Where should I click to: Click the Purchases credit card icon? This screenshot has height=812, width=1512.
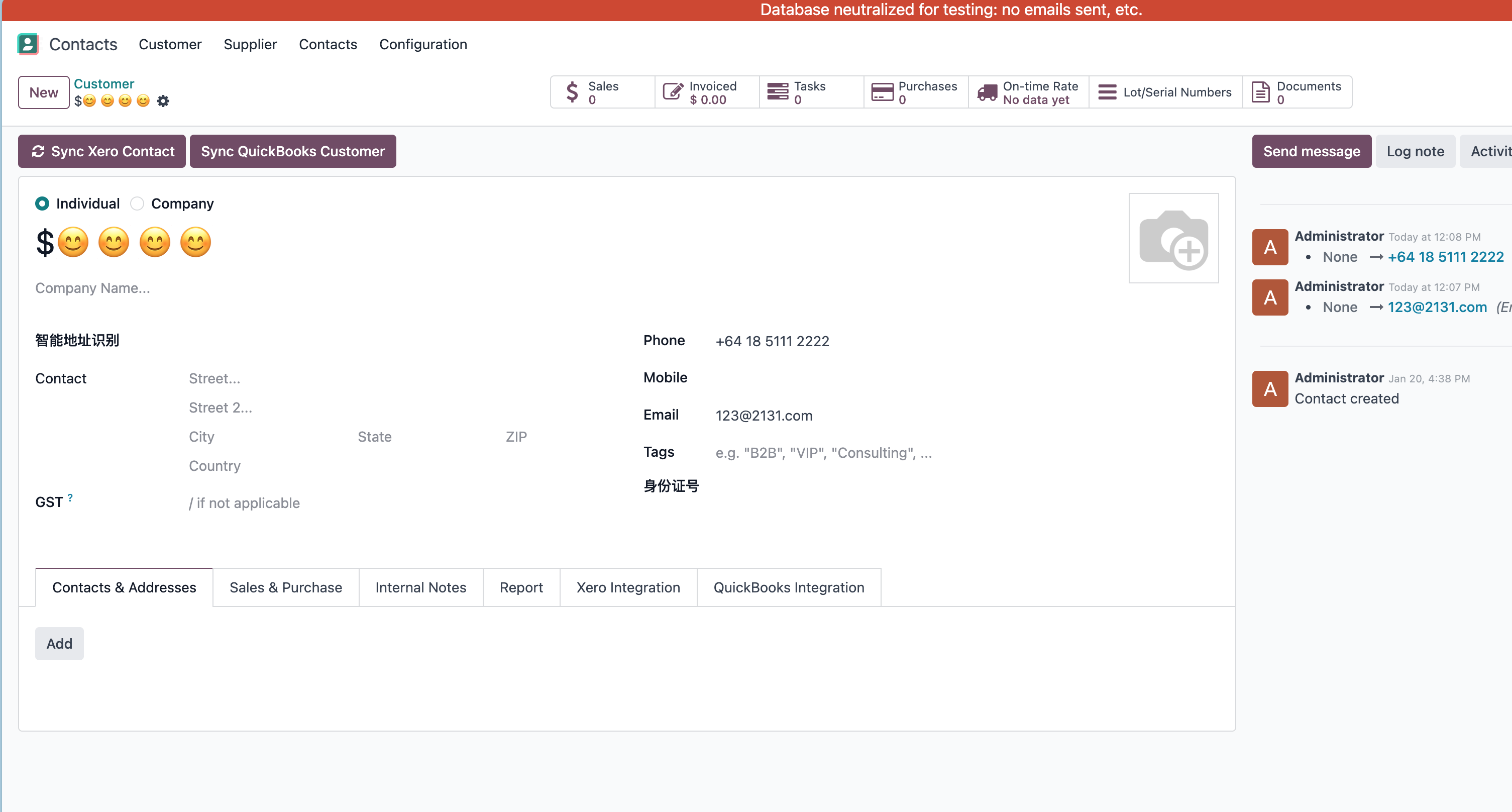click(882, 92)
